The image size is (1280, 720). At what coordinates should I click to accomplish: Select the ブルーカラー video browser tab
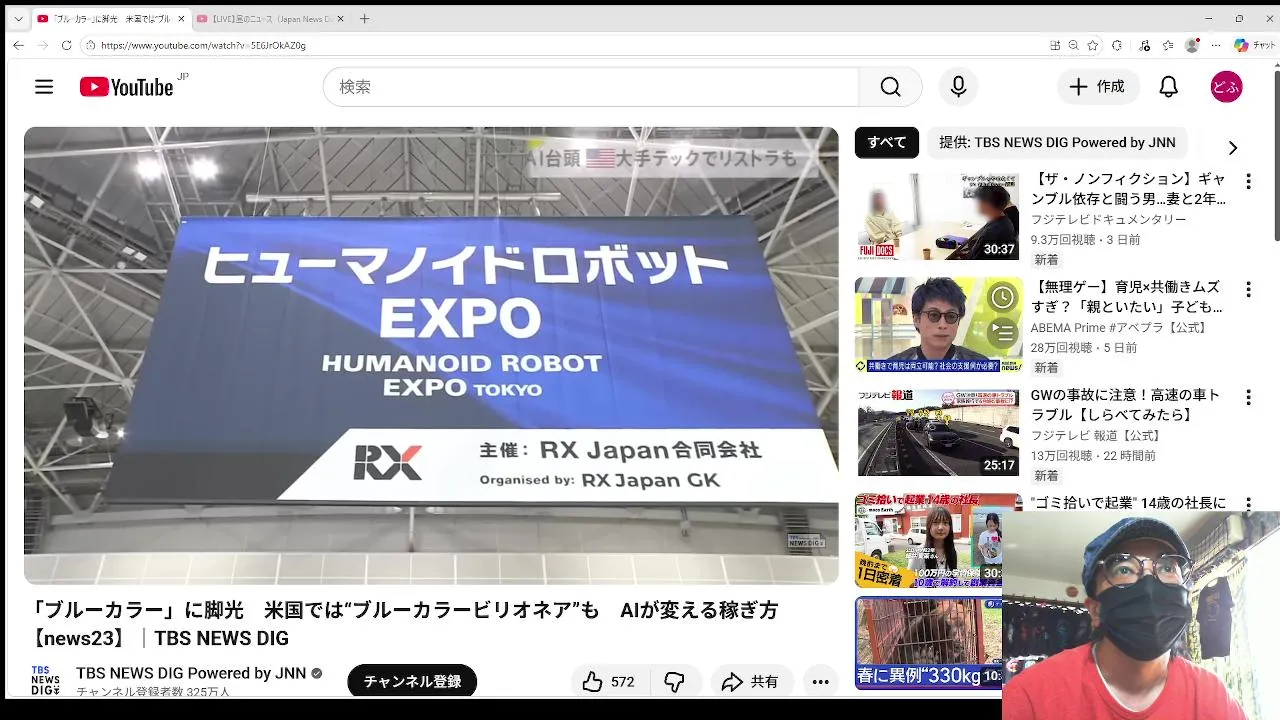[x=110, y=19]
